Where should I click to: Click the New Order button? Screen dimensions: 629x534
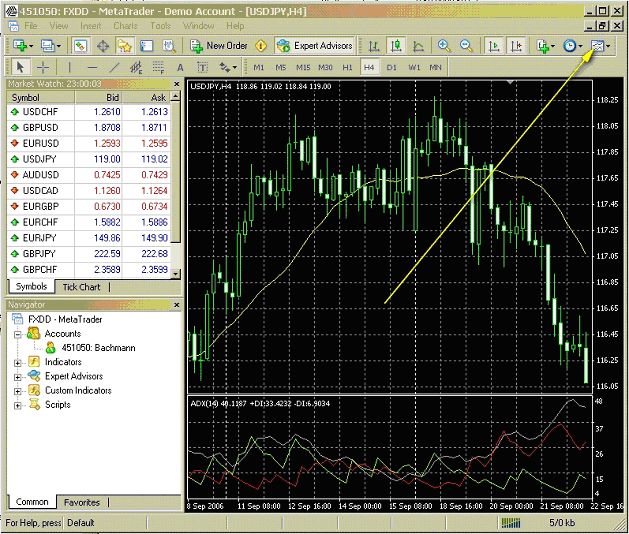click(219, 46)
